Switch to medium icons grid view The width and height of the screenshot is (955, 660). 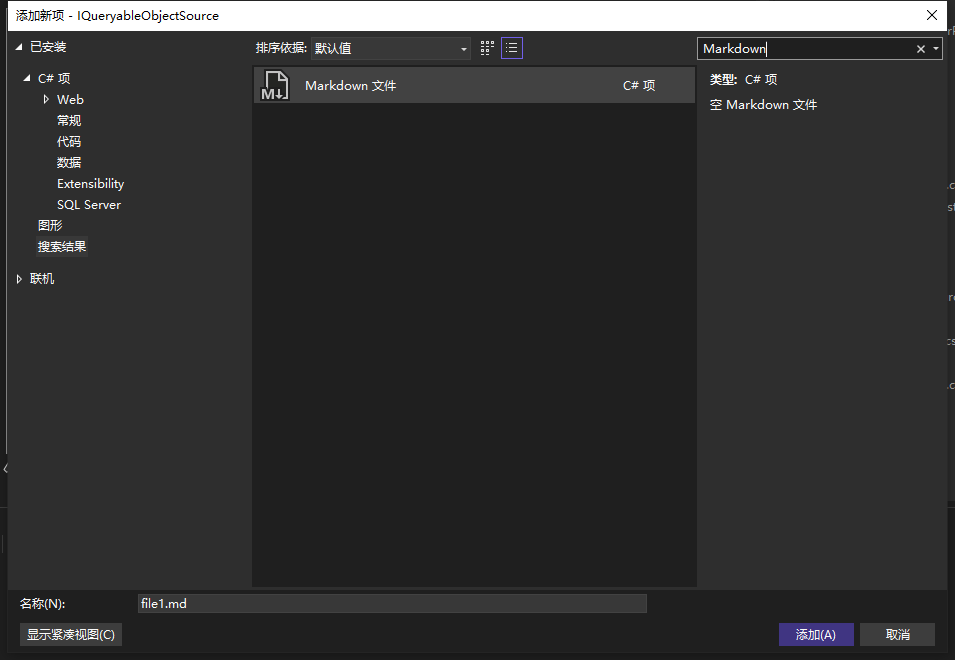pyautogui.click(x=487, y=48)
